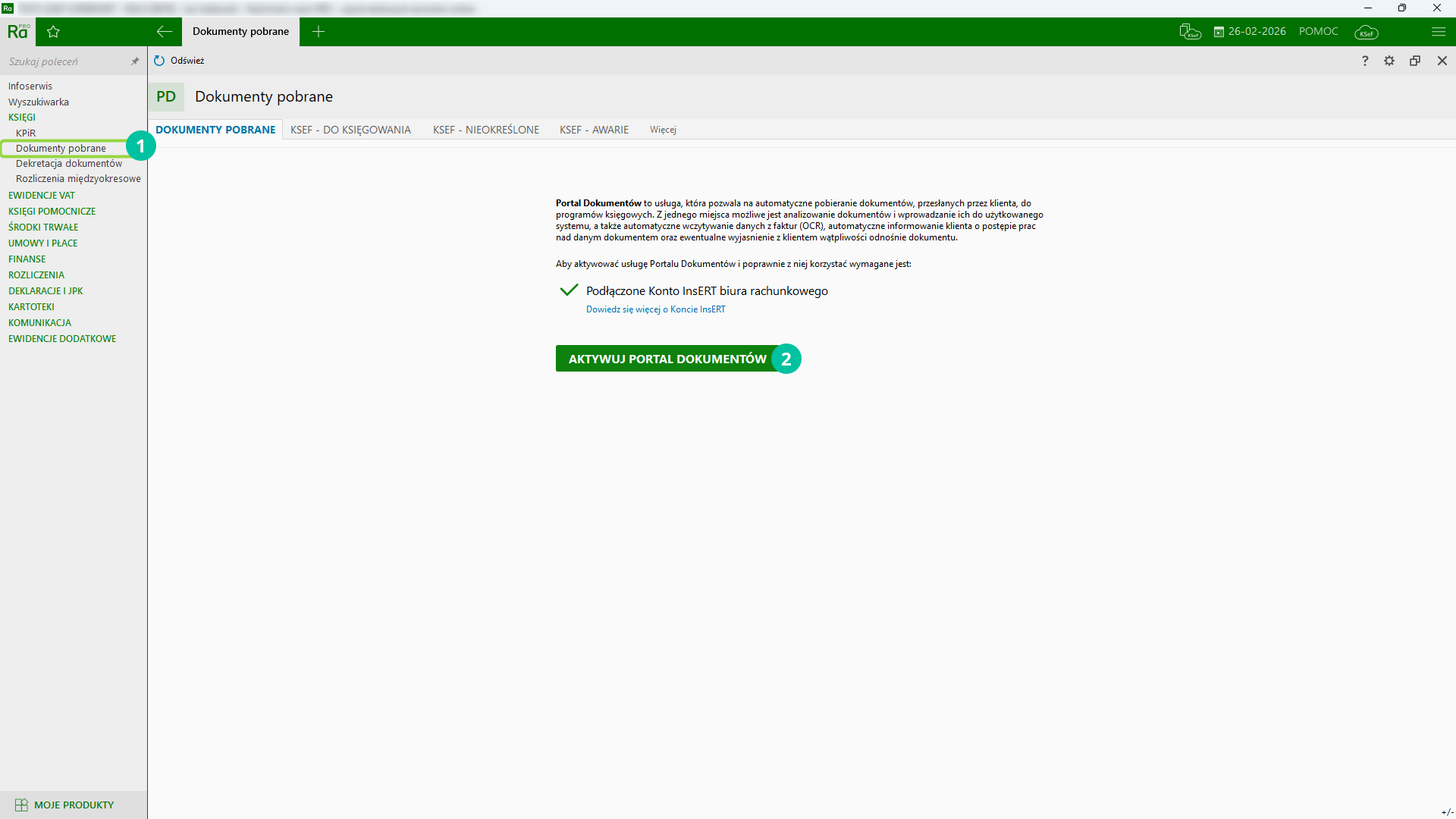This screenshot has width=1456, height=819.
Task: Click the favorites star icon
Action: 53,32
